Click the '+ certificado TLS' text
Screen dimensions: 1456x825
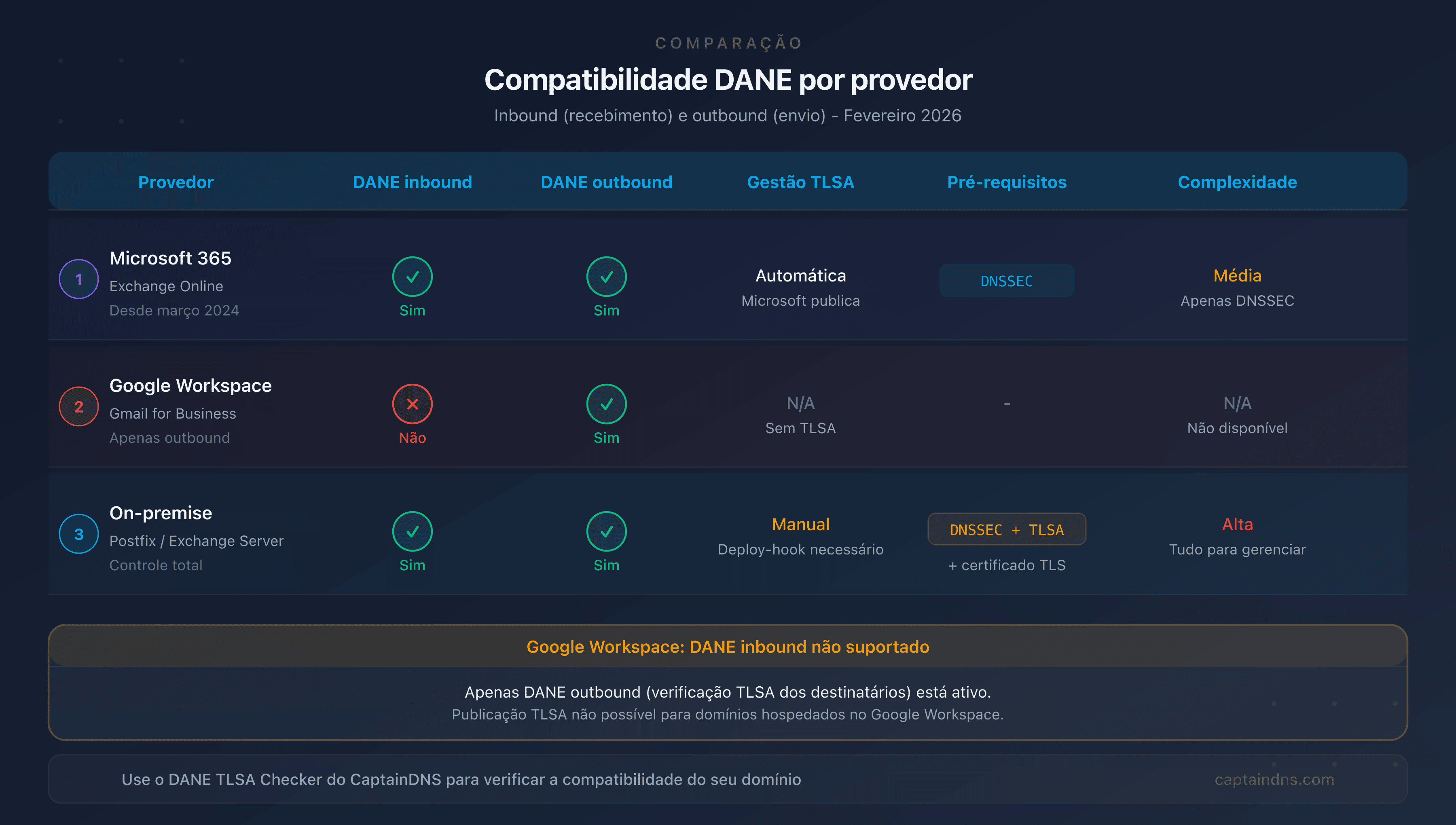[1007, 565]
